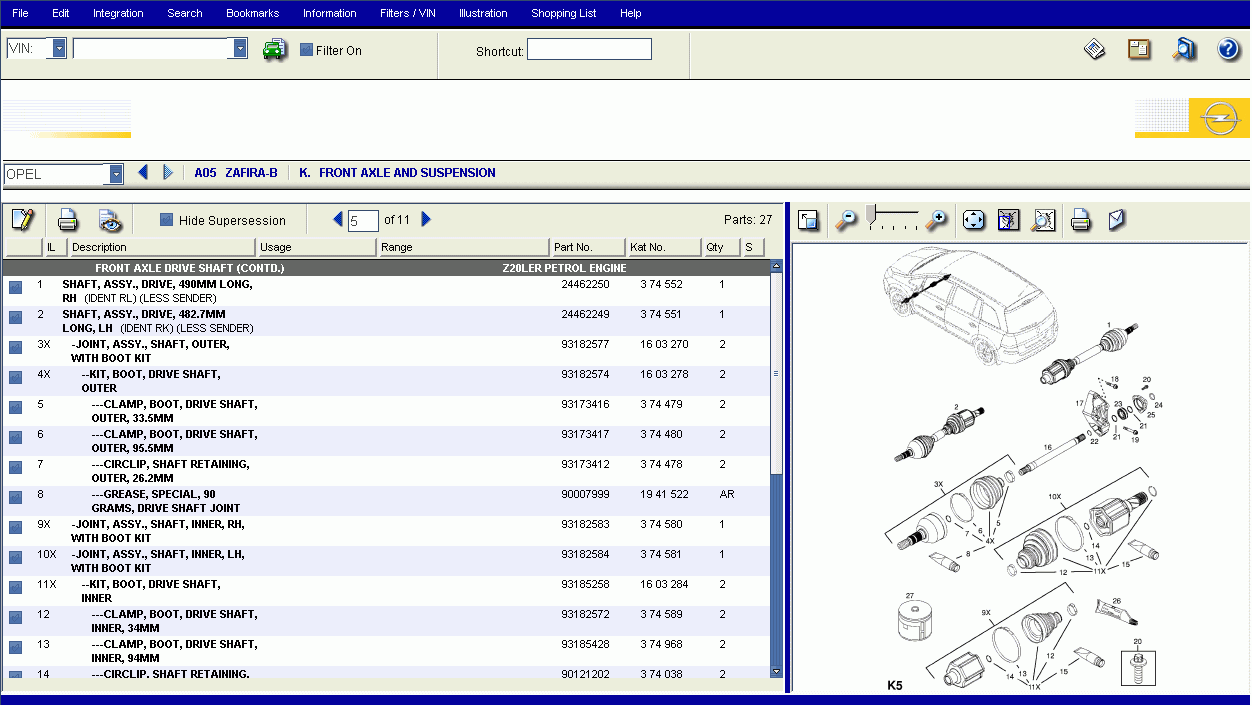Click the zoom out magnifier on illustration toolbar
Image resolution: width=1252 pixels, height=706 pixels.
[846, 220]
